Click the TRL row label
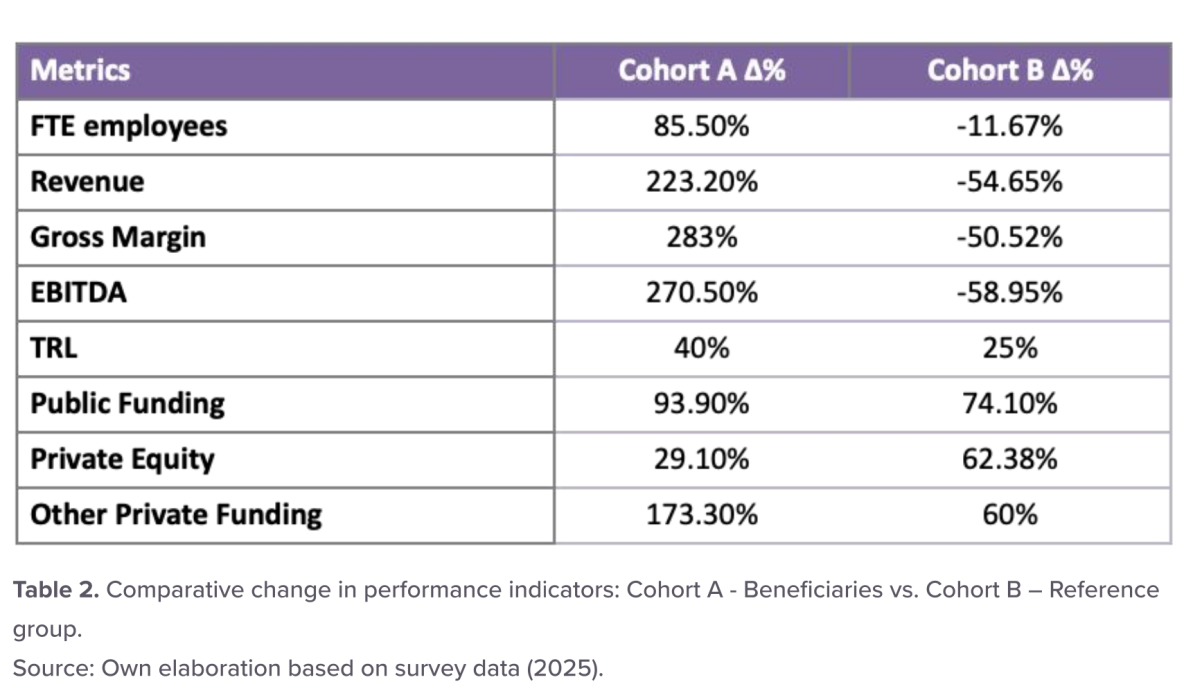This screenshot has width=1193, height=700. pyautogui.click(x=53, y=348)
